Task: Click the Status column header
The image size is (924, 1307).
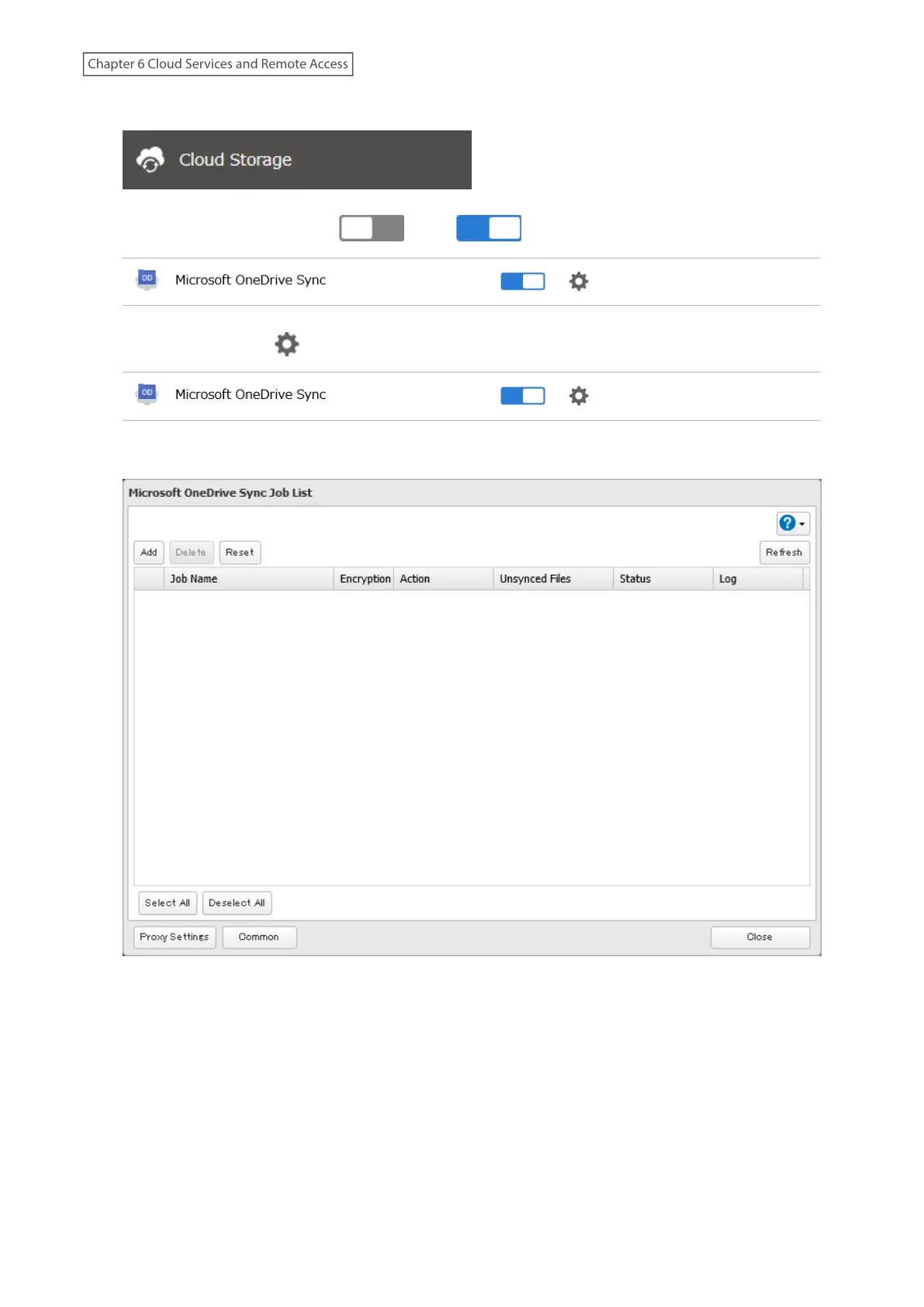Action: pos(663,579)
